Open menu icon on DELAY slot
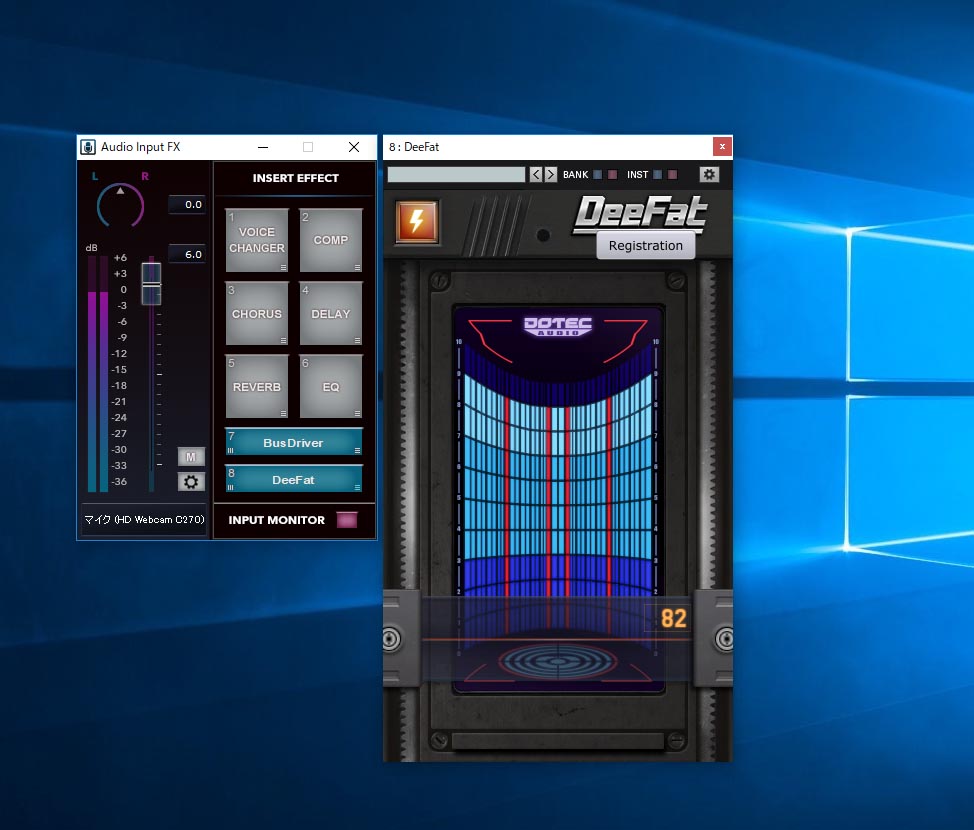This screenshot has height=830, width=974. point(357,340)
